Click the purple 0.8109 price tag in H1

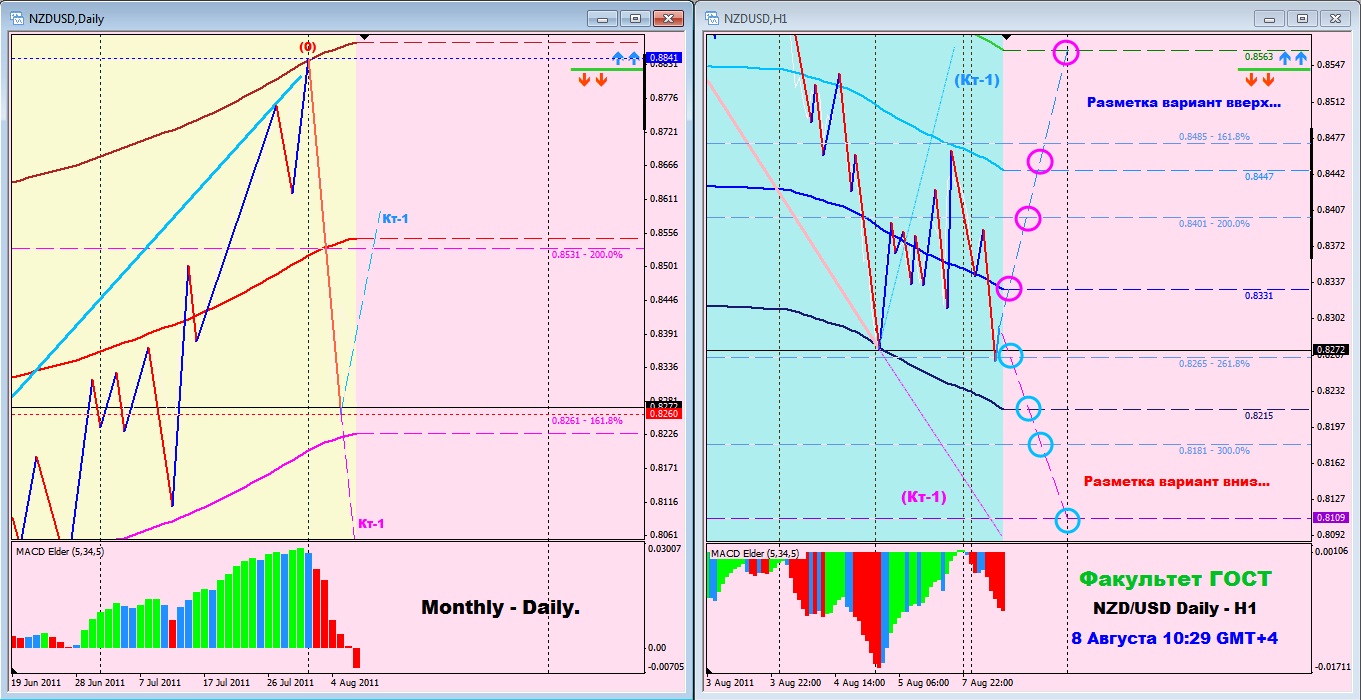click(x=1331, y=517)
